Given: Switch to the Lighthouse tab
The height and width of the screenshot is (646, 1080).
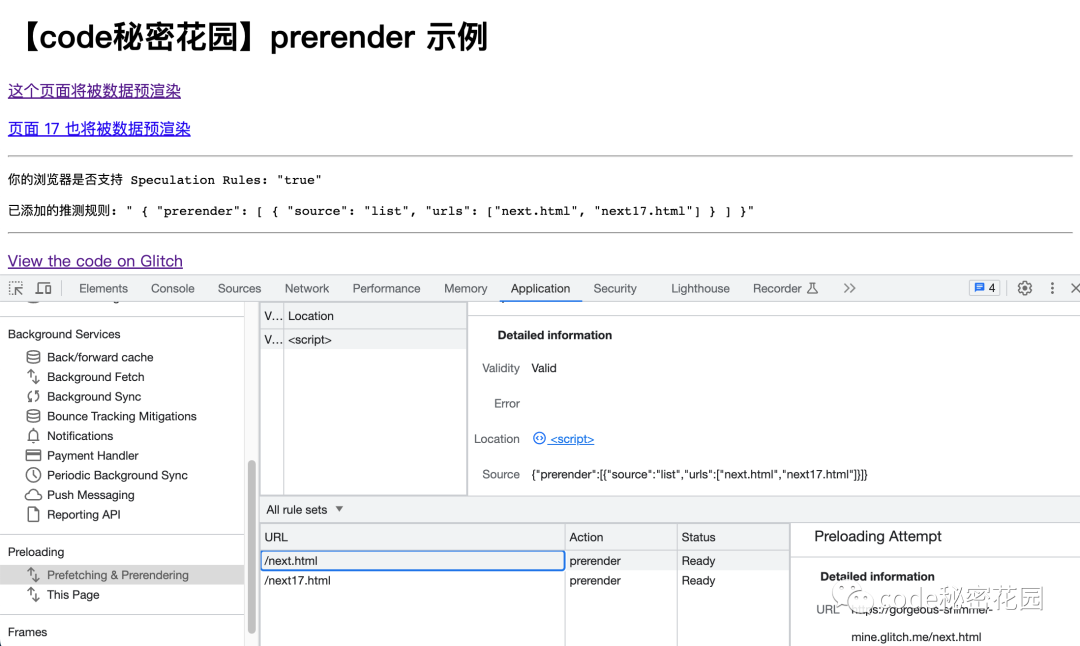Looking at the screenshot, I should (700, 288).
